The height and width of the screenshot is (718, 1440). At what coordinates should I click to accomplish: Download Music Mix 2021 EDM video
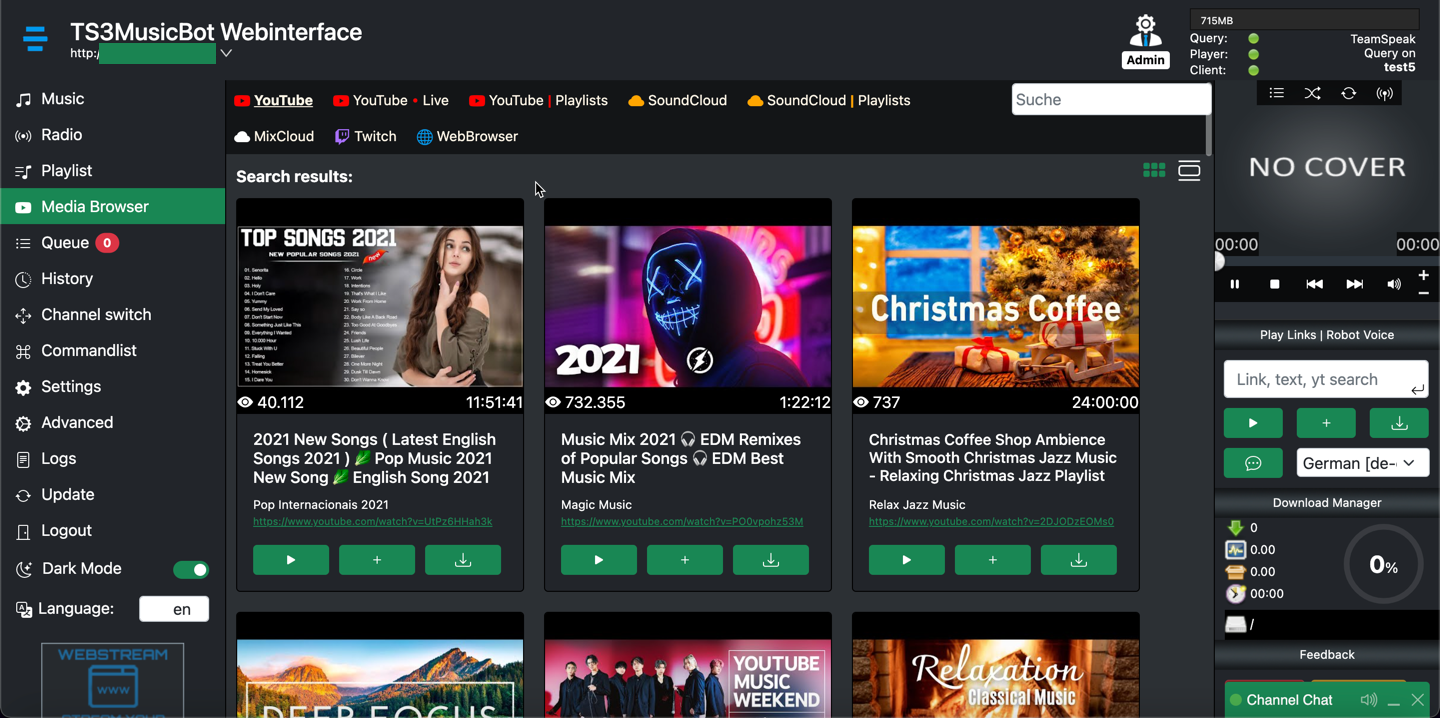771,560
